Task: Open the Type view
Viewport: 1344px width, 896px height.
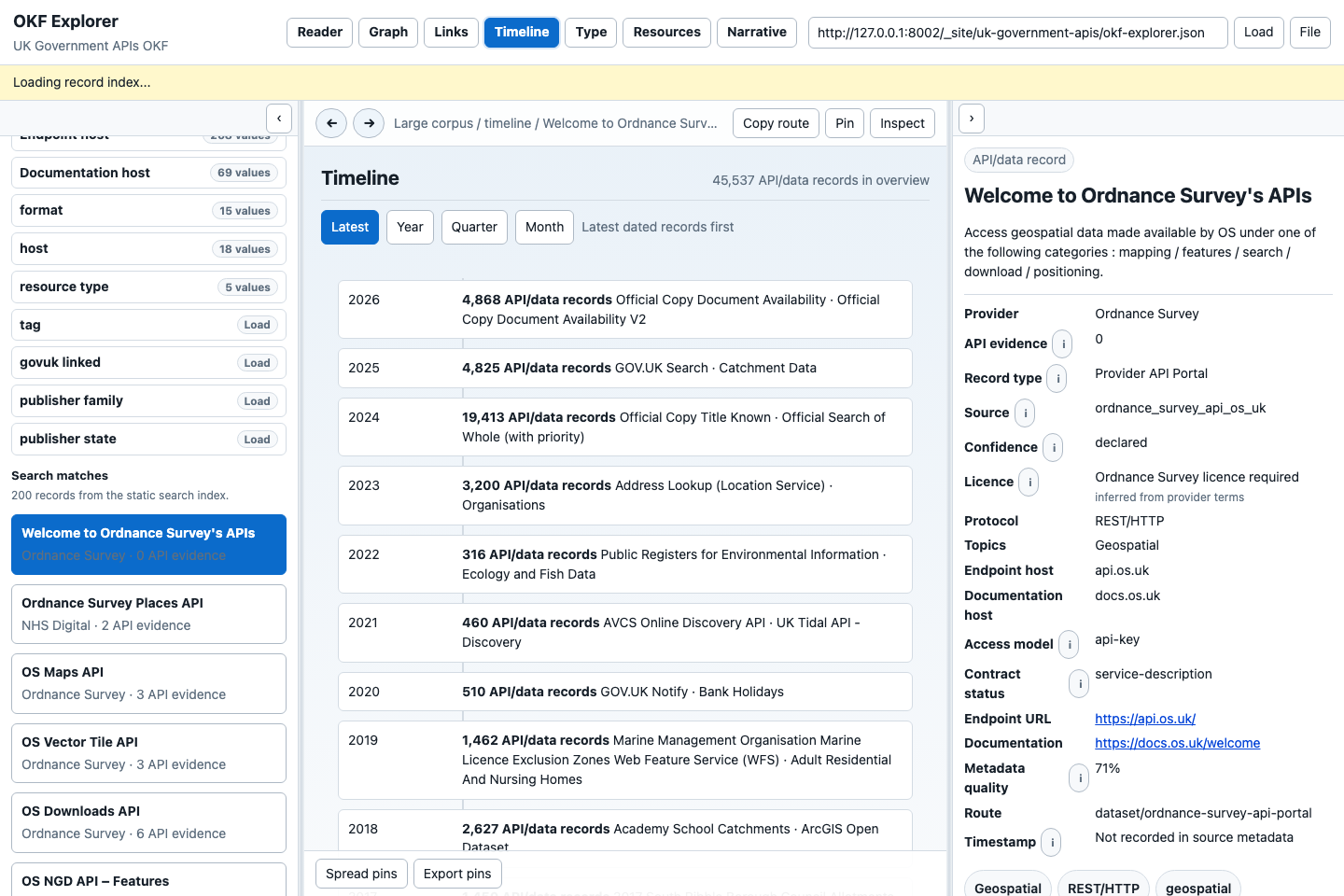Action: (591, 32)
